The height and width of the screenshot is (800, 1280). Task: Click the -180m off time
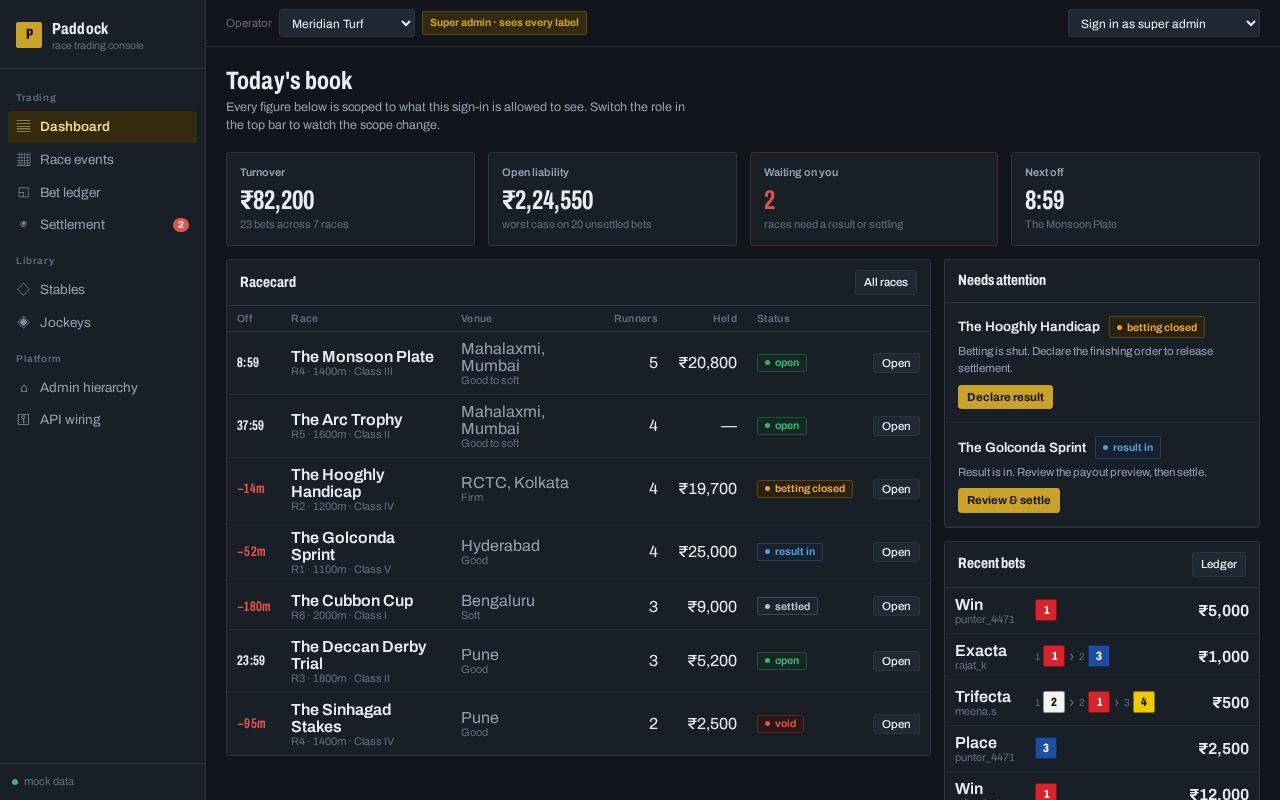[254, 606]
